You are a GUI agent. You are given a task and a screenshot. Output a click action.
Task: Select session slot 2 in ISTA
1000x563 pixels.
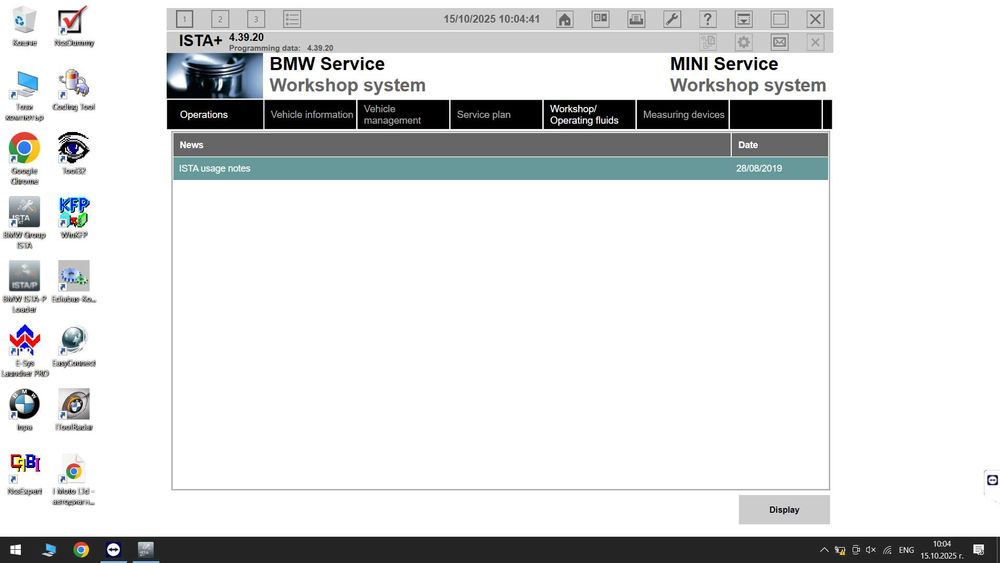click(220, 19)
